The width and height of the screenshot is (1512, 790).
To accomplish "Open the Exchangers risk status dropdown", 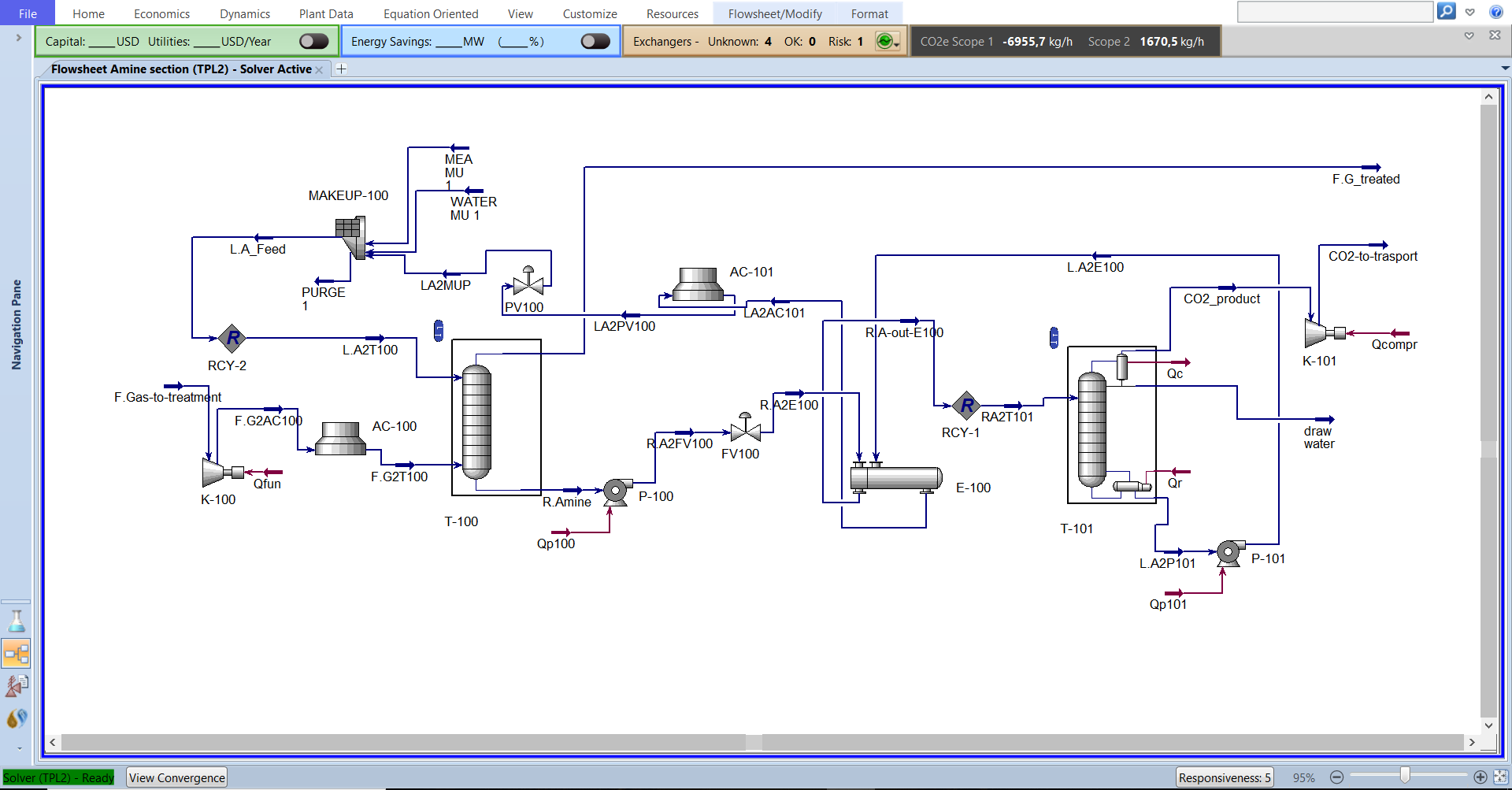I will [x=888, y=42].
